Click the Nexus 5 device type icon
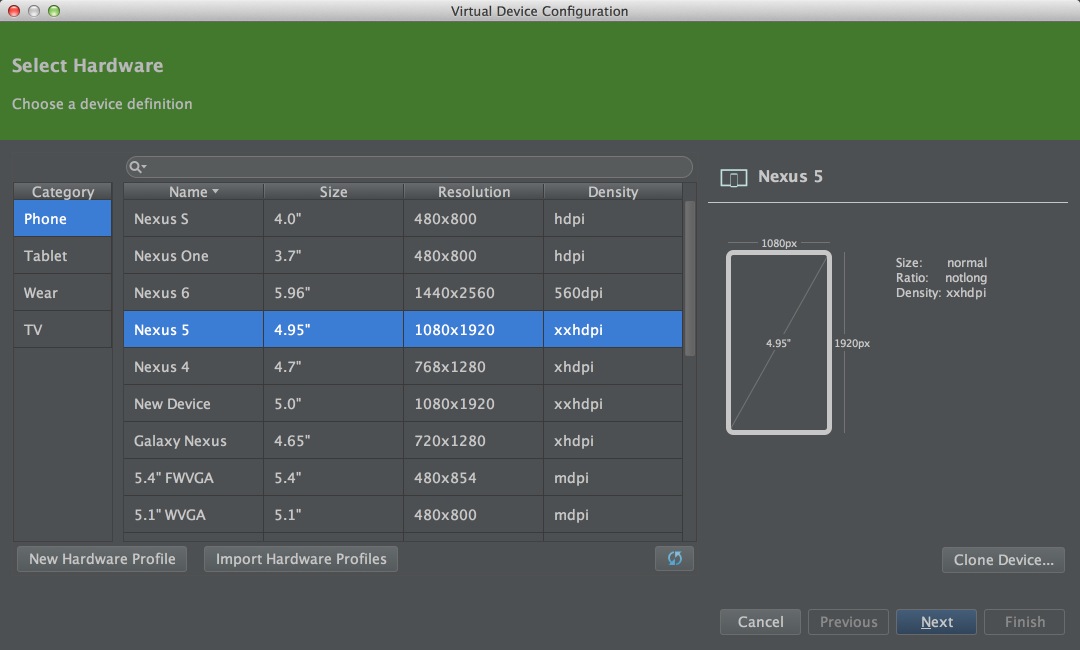This screenshot has height=650, width=1080. [733, 178]
